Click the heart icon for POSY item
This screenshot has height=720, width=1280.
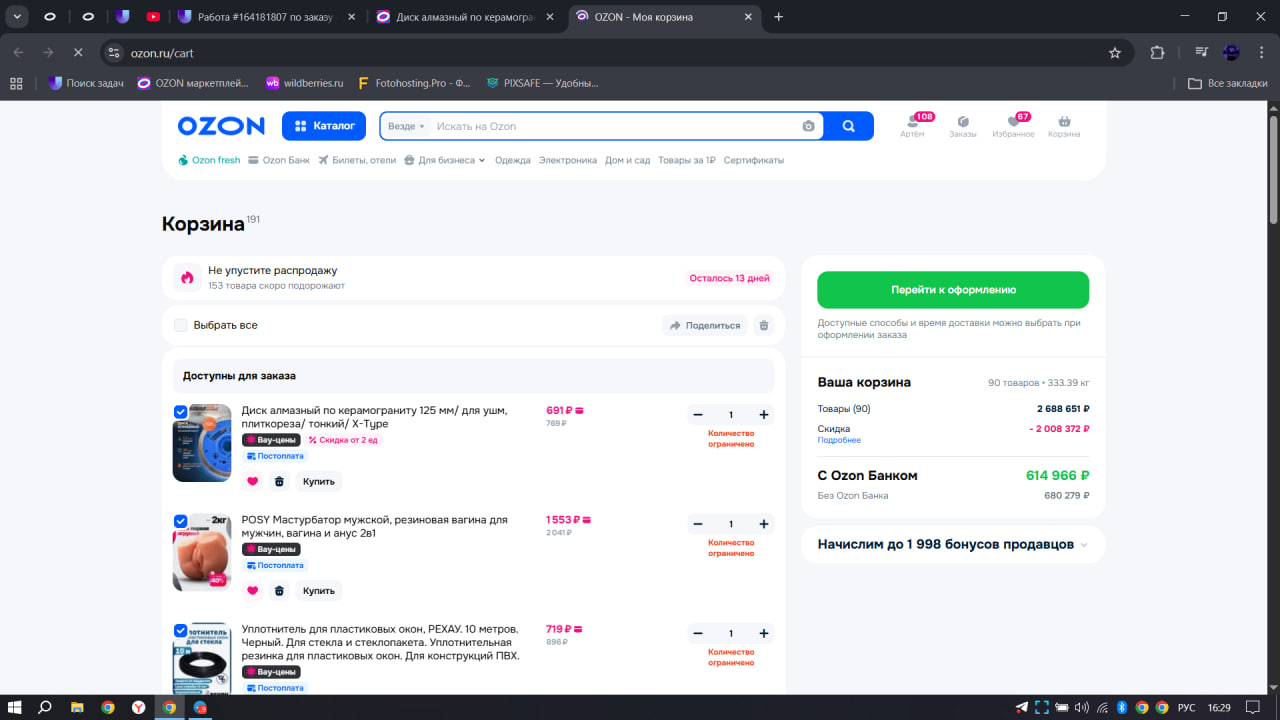tap(252, 591)
